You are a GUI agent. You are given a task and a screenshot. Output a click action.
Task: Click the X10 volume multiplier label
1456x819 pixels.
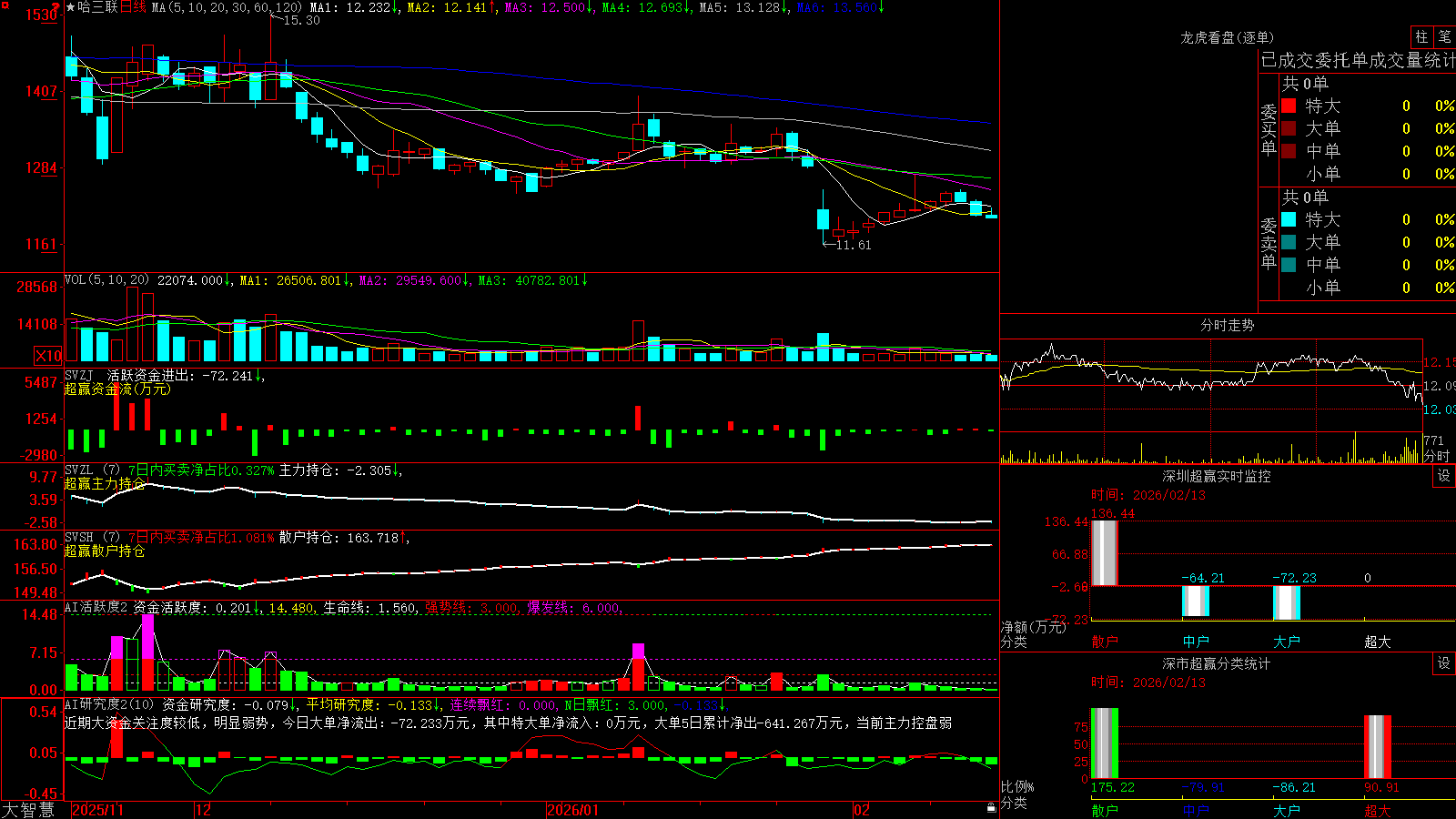click(48, 356)
